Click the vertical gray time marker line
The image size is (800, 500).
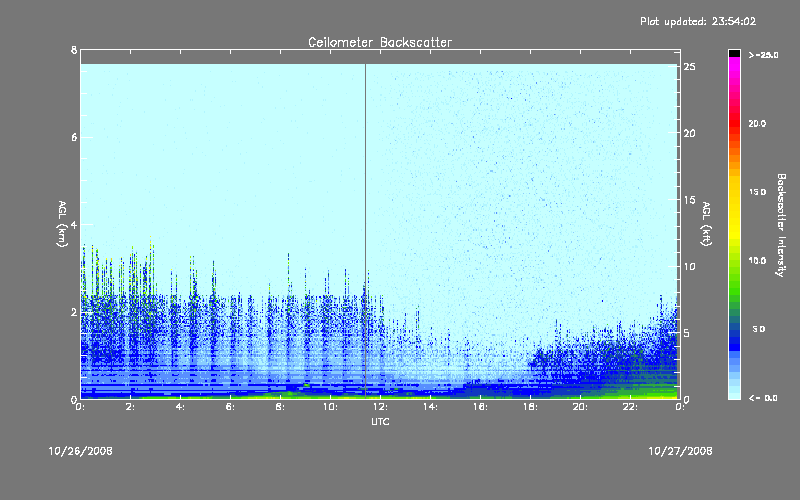click(x=365, y=231)
